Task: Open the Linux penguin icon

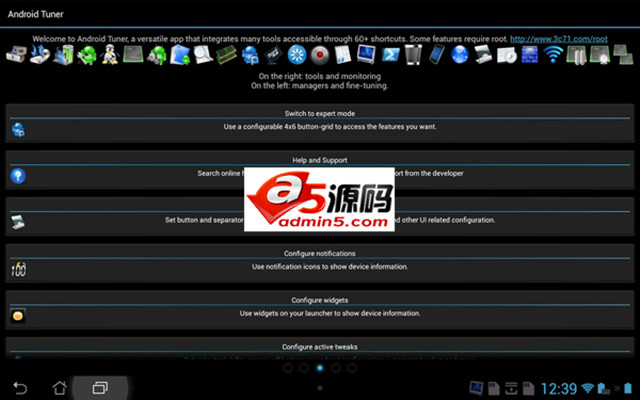Action: point(110,55)
